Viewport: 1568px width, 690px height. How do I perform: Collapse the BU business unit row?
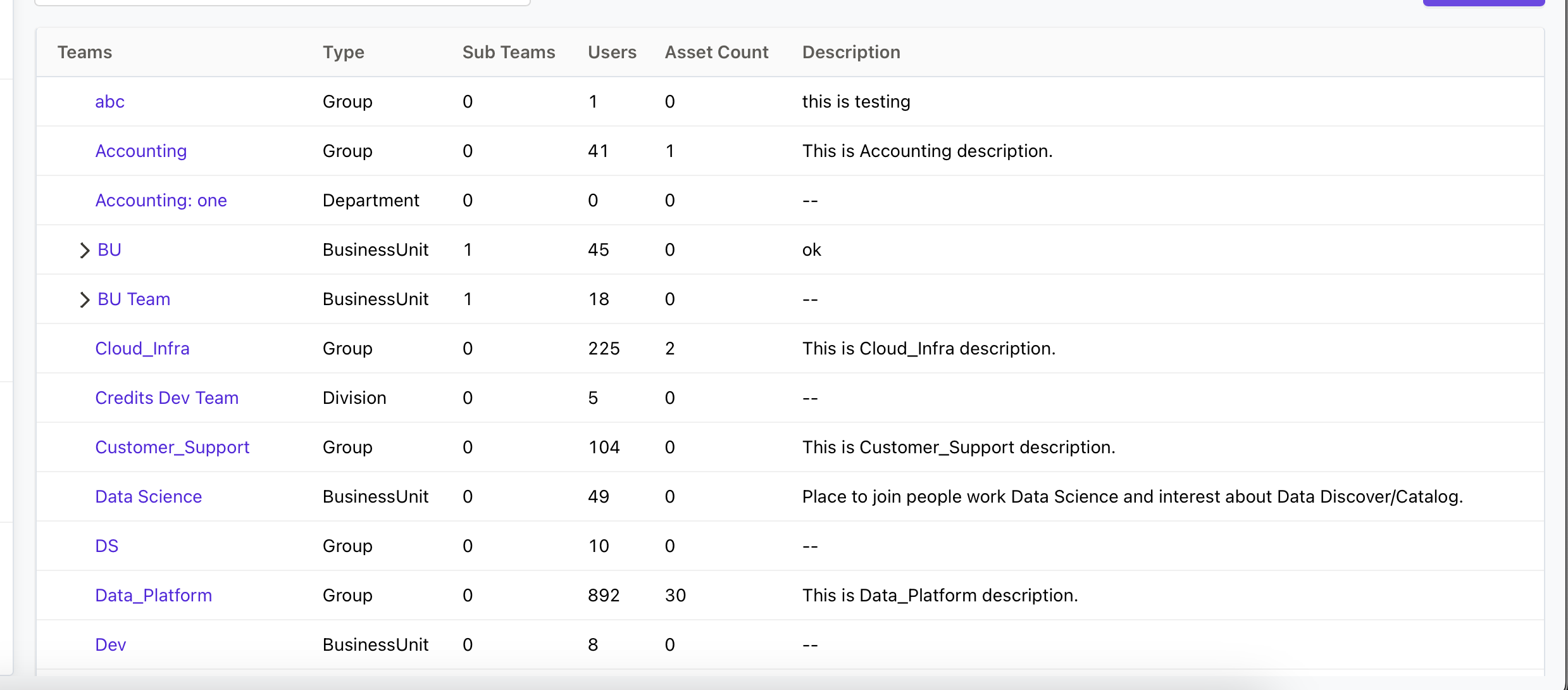click(x=84, y=249)
